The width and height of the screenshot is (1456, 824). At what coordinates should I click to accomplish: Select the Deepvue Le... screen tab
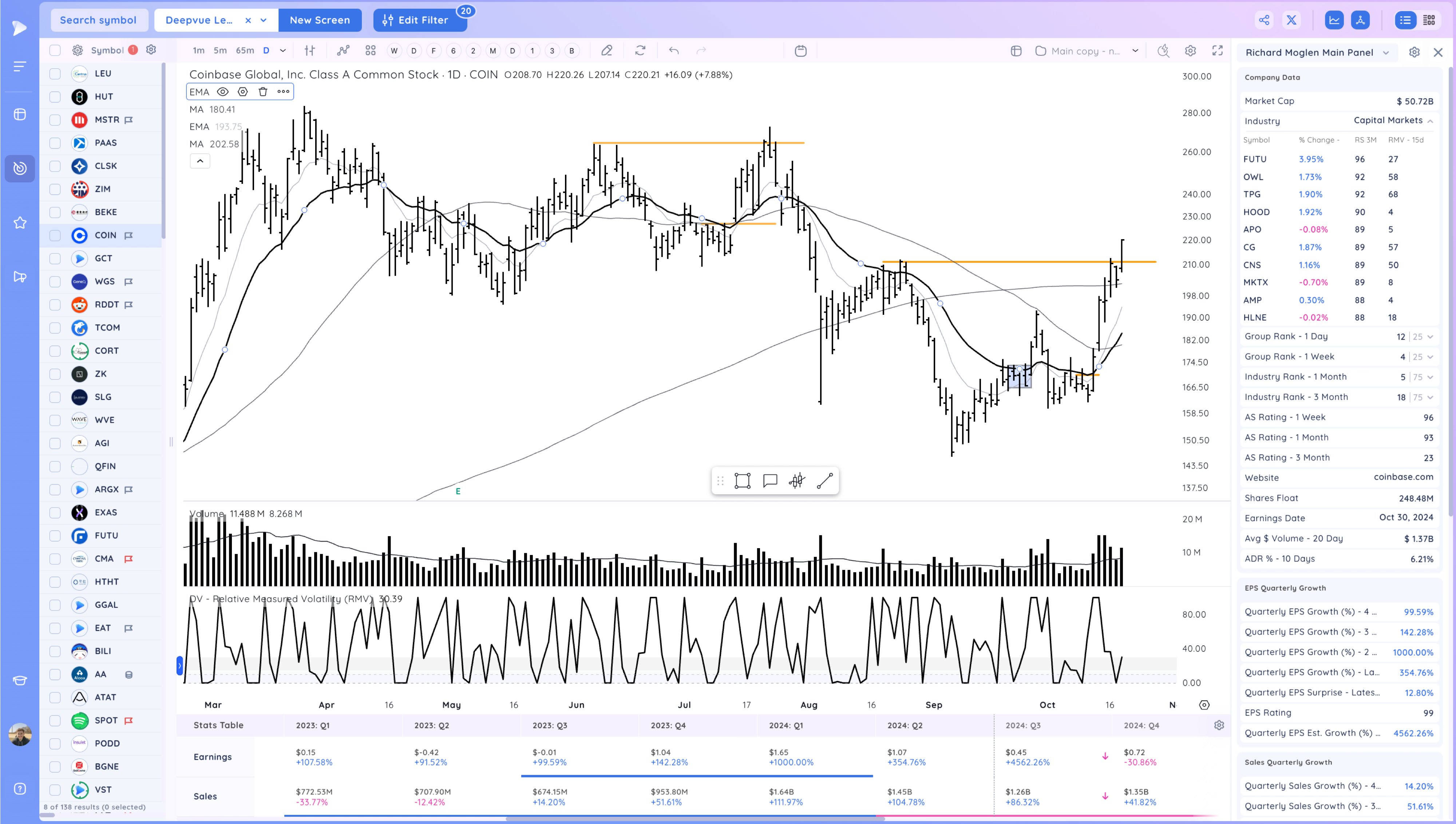click(x=199, y=20)
